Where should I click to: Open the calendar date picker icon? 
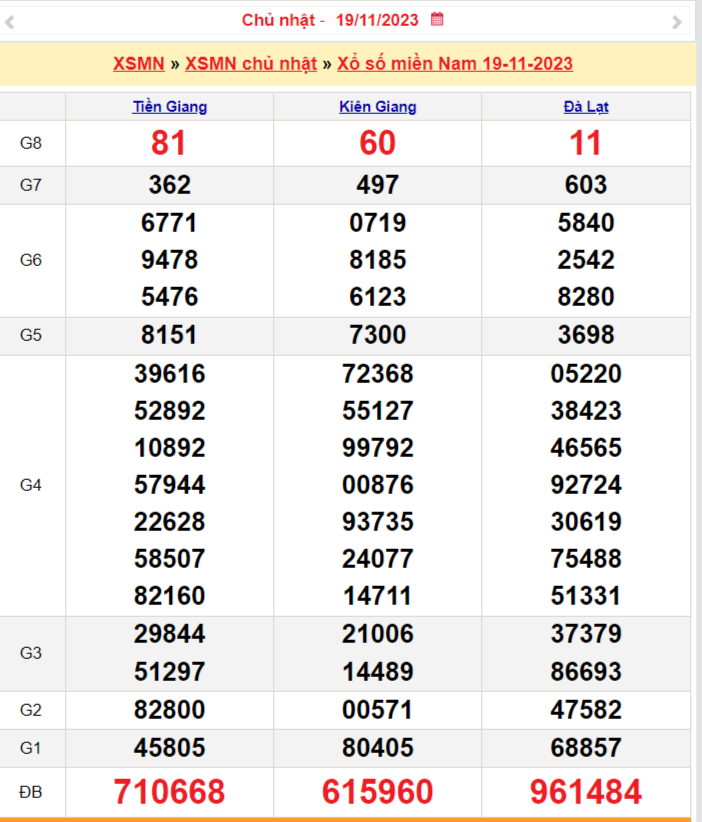coord(437,19)
